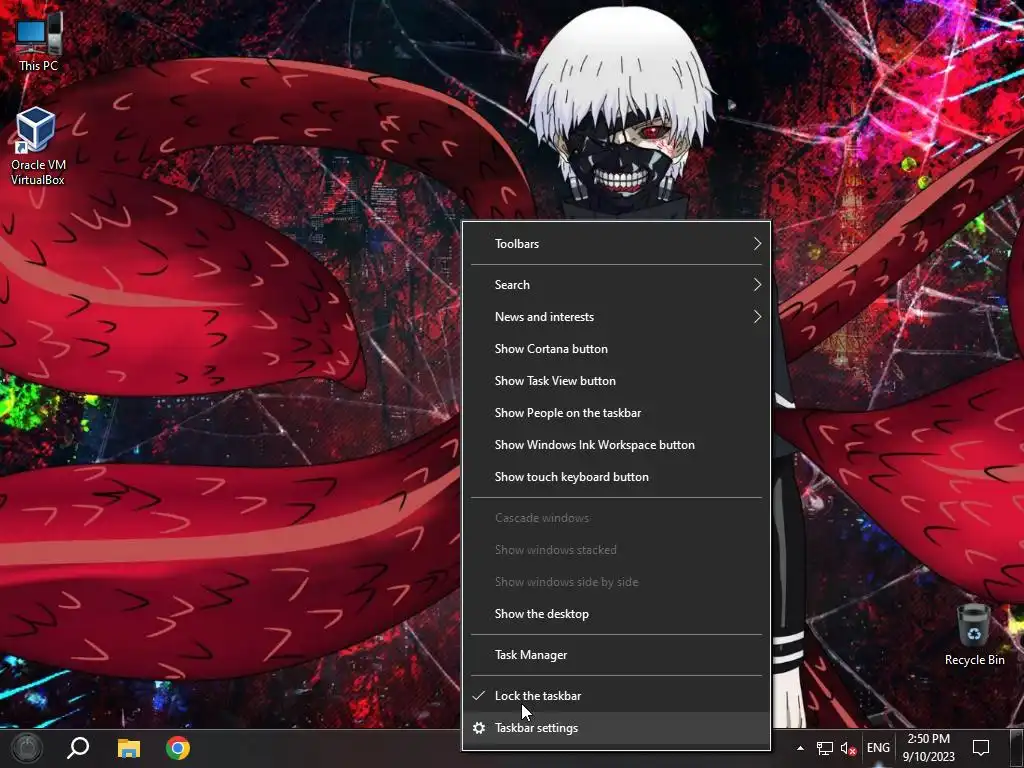Toggle Show People on the taskbar
1024x768 pixels.
[x=616, y=413]
